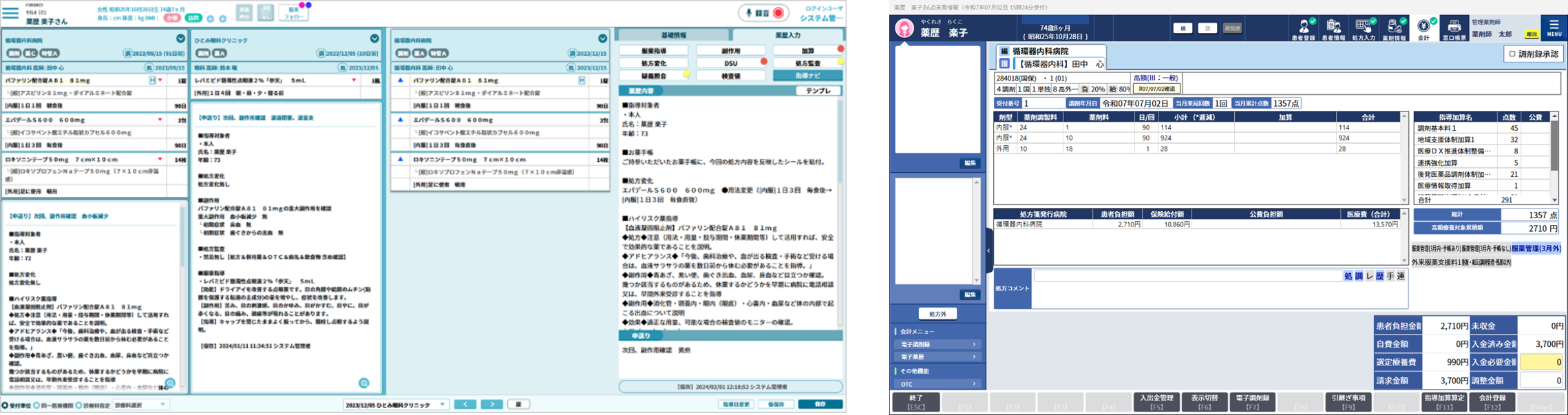Open the MENU icon at top right

(1554, 28)
